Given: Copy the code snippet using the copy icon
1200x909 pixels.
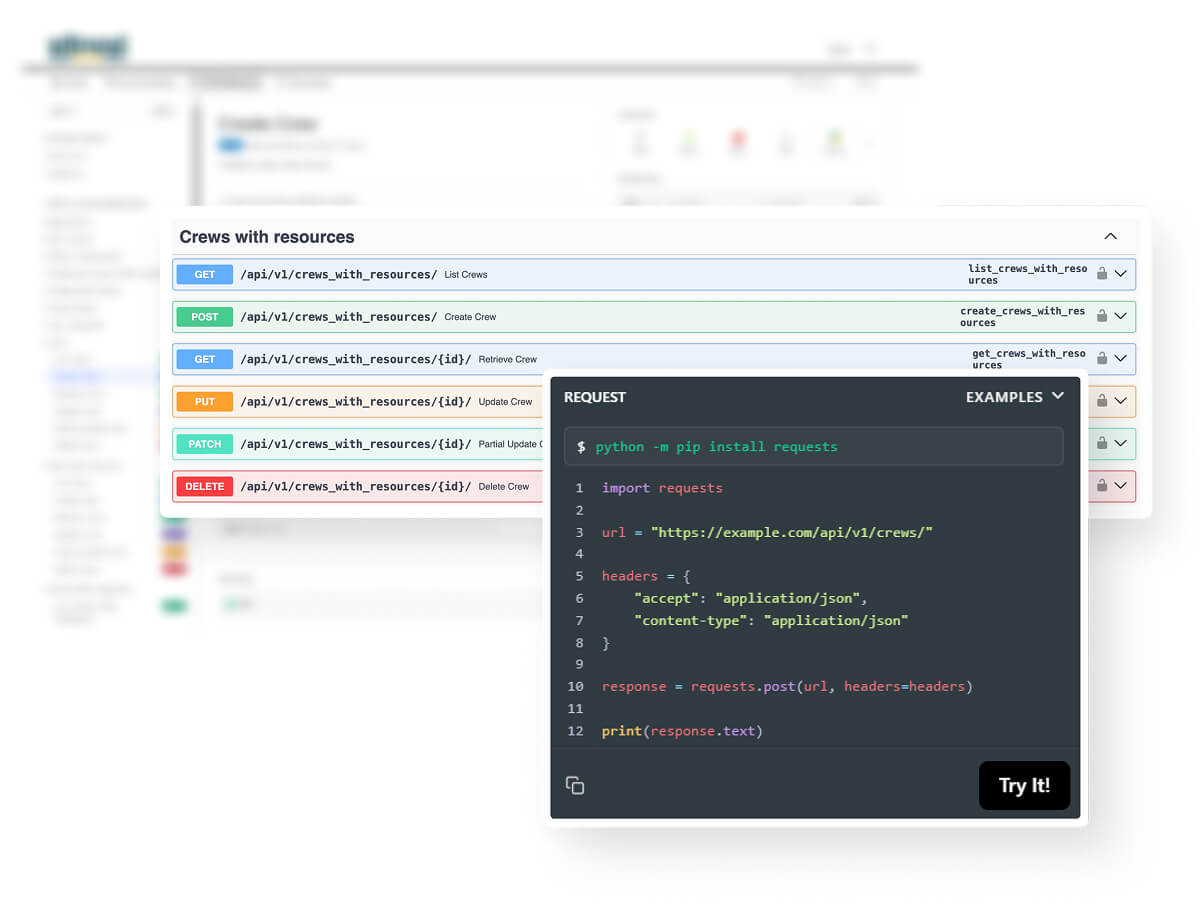Looking at the screenshot, I should (575, 785).
